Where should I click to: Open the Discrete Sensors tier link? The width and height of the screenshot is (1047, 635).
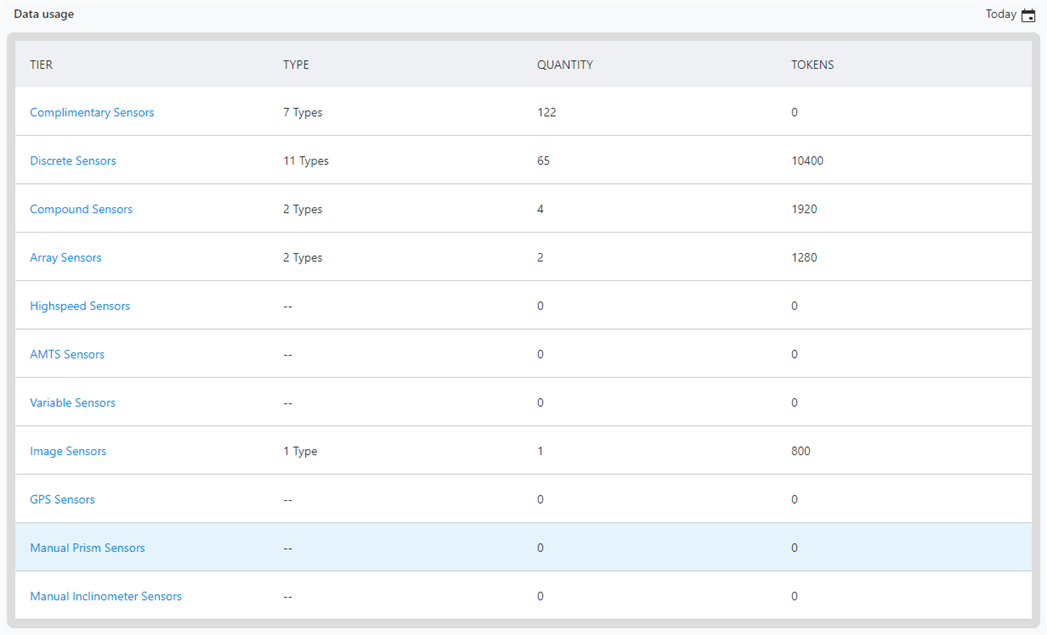pos(73,161)
